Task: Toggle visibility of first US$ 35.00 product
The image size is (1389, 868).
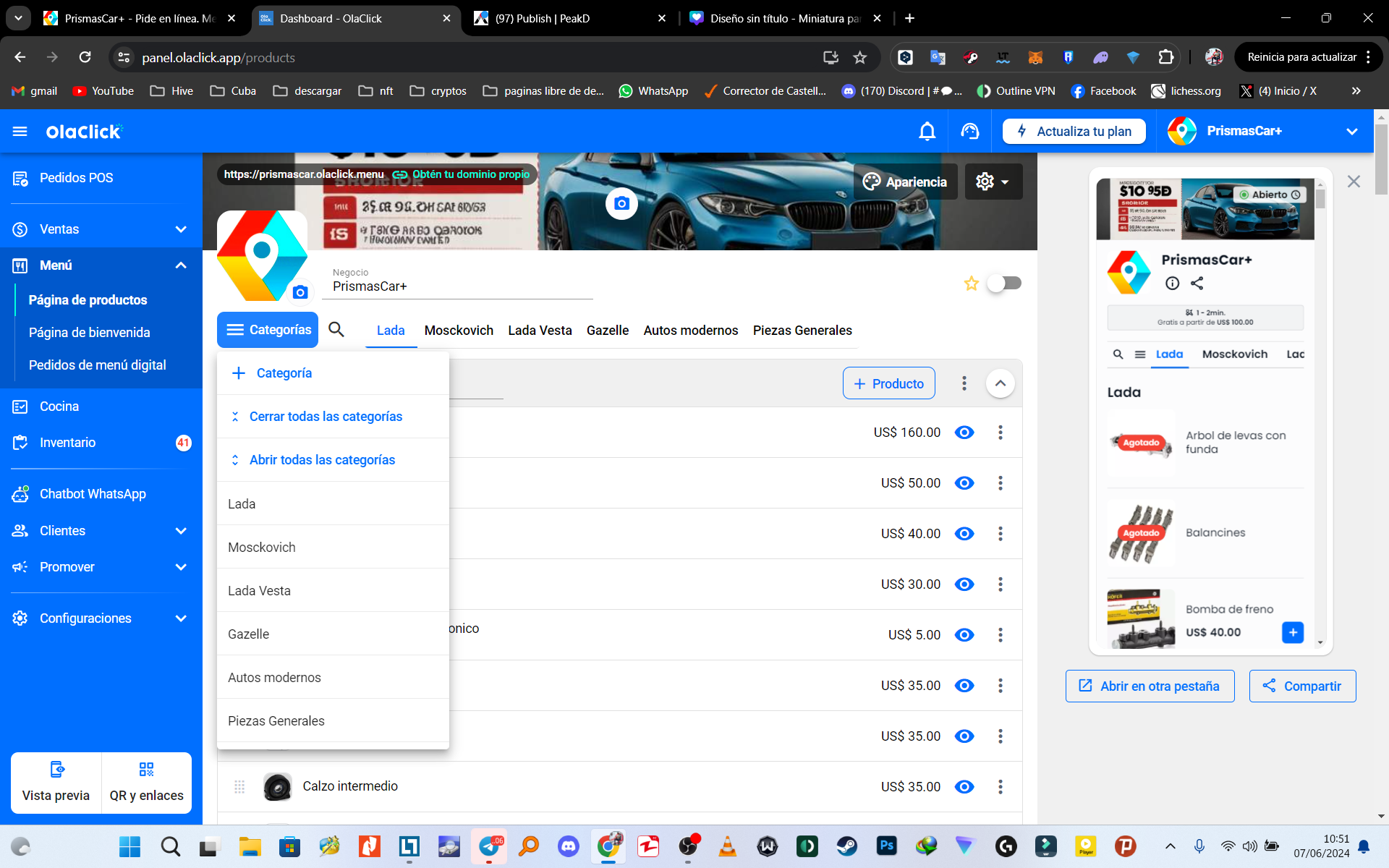Action: click(x=964, y=685)
